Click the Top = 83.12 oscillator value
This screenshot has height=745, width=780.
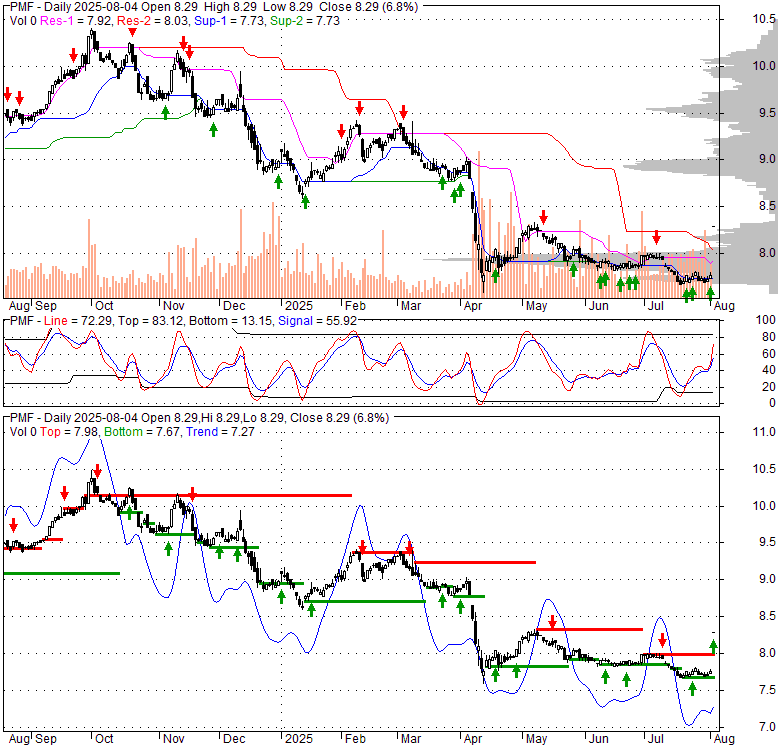tap(151, 321)
